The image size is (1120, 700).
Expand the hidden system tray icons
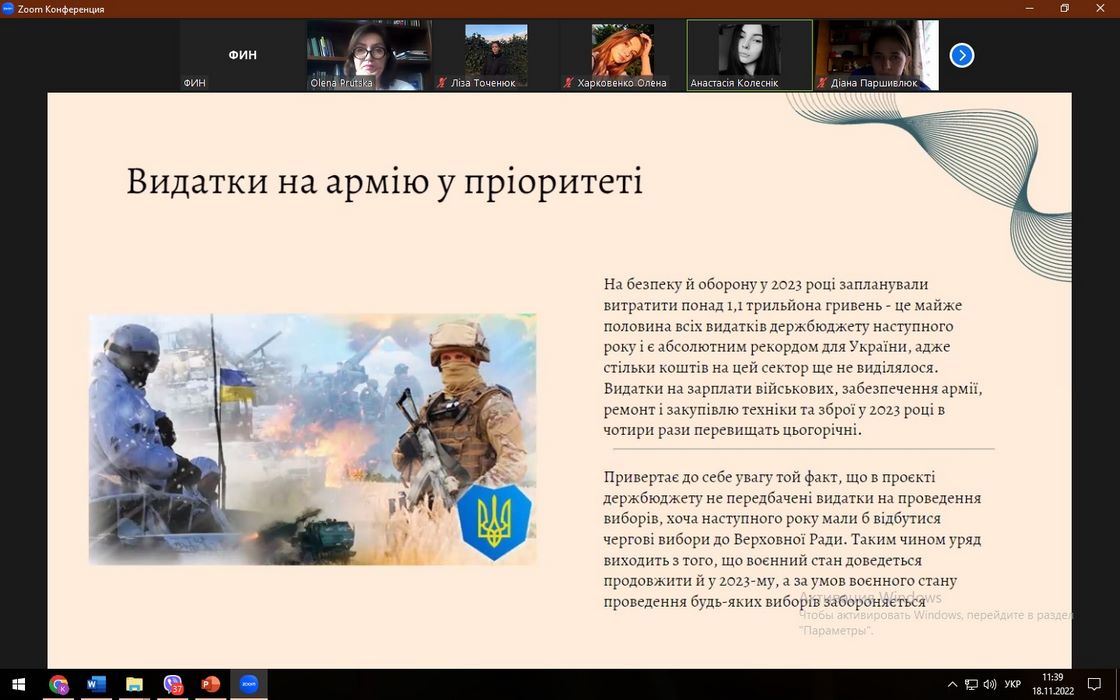(x=953, y=685)
